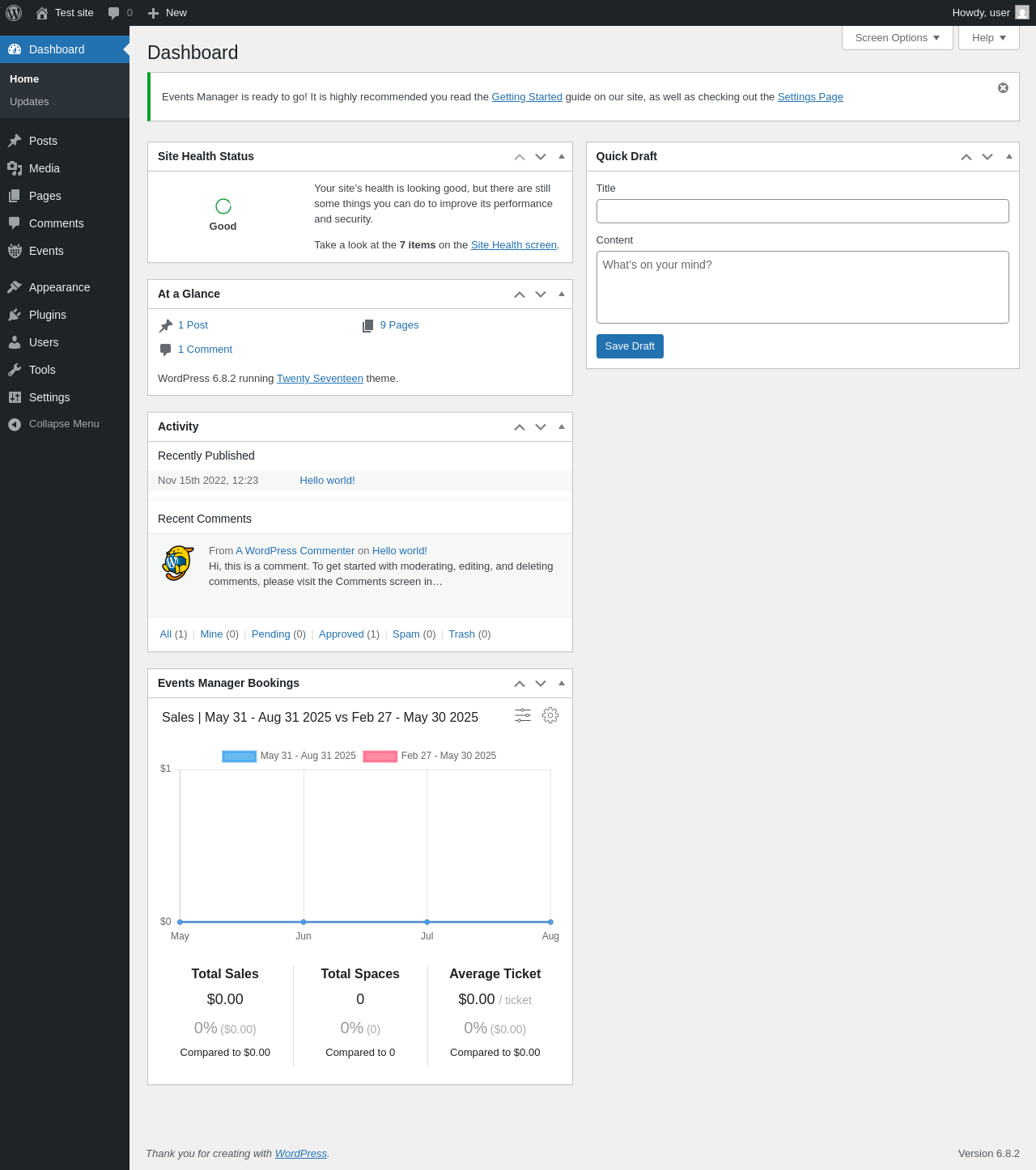This screenshot has width=1036, height=1170.
Task: Click the Plugins sidebar icon
Action: tap(15, 315)
